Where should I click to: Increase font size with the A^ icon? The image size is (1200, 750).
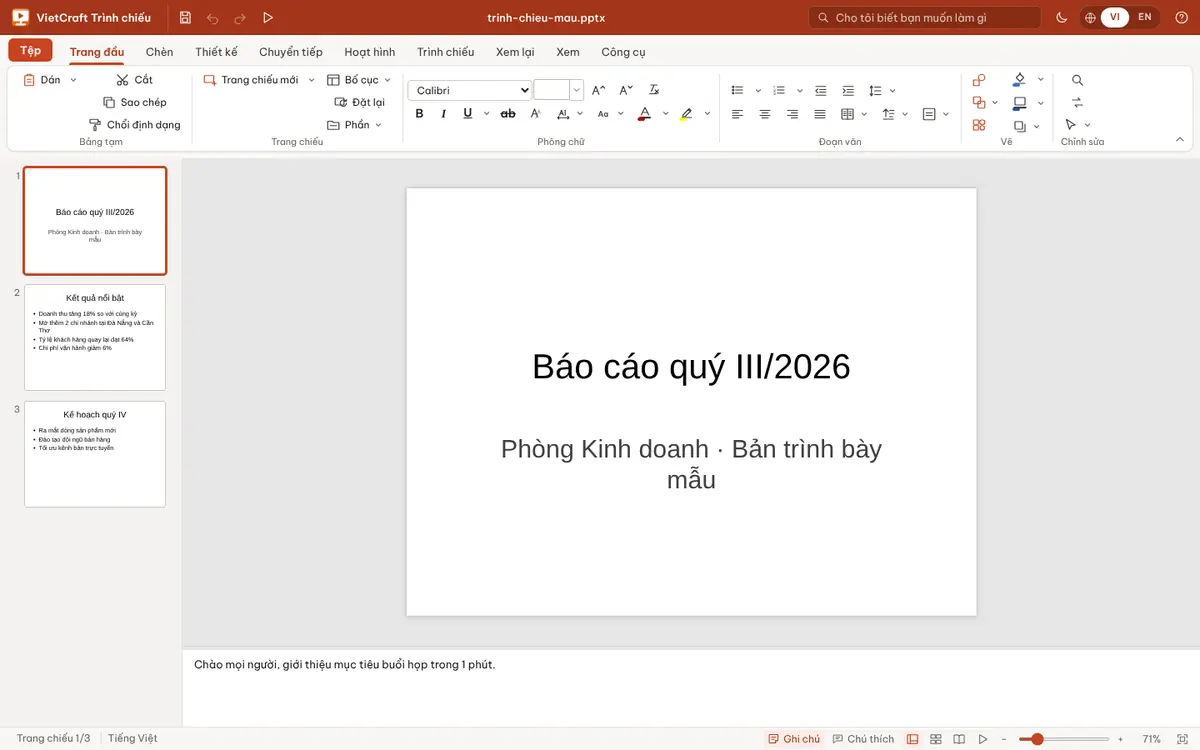click(x=599, y=90)
